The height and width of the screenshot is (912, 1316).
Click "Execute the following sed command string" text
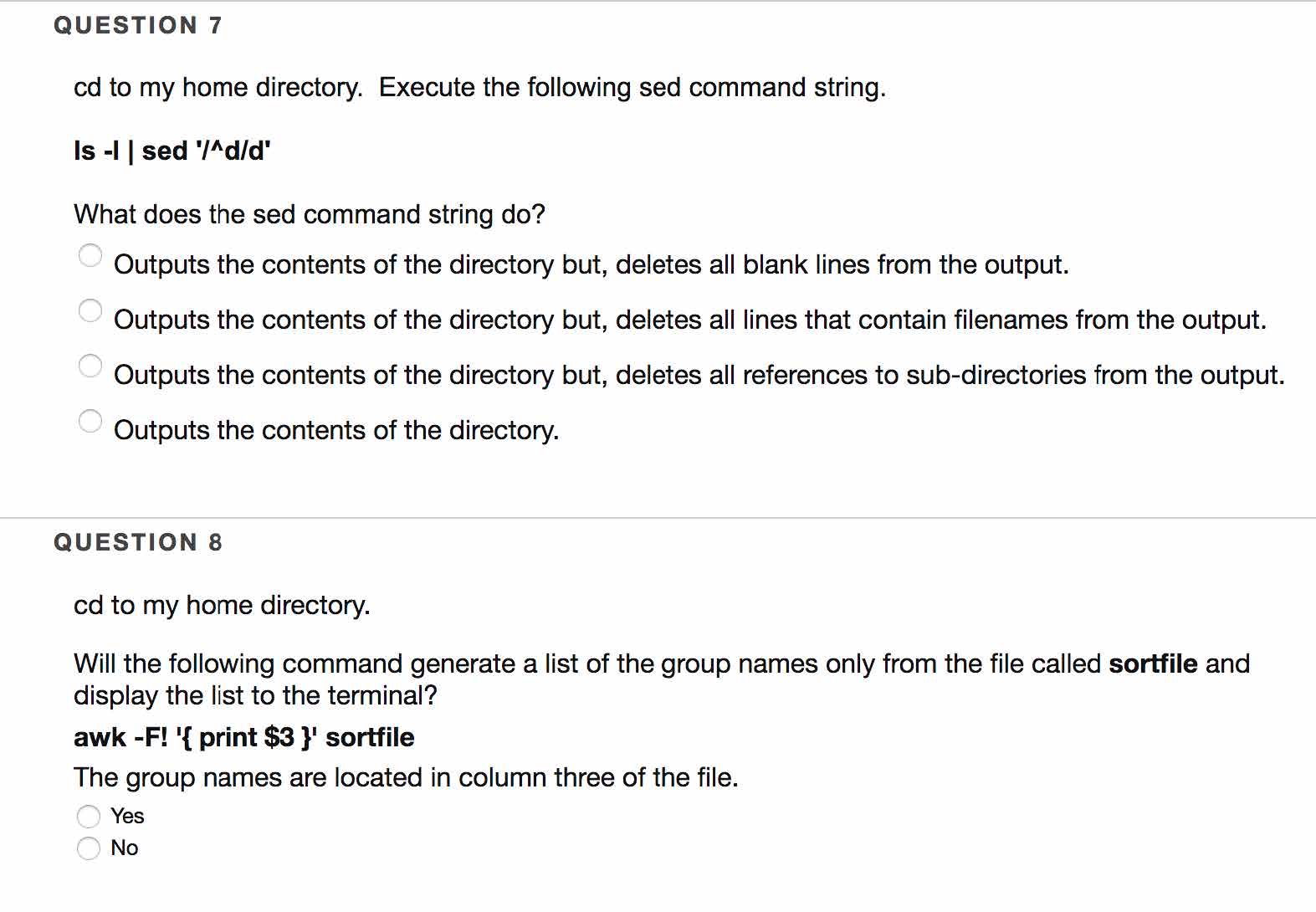[x=632, y=88]
